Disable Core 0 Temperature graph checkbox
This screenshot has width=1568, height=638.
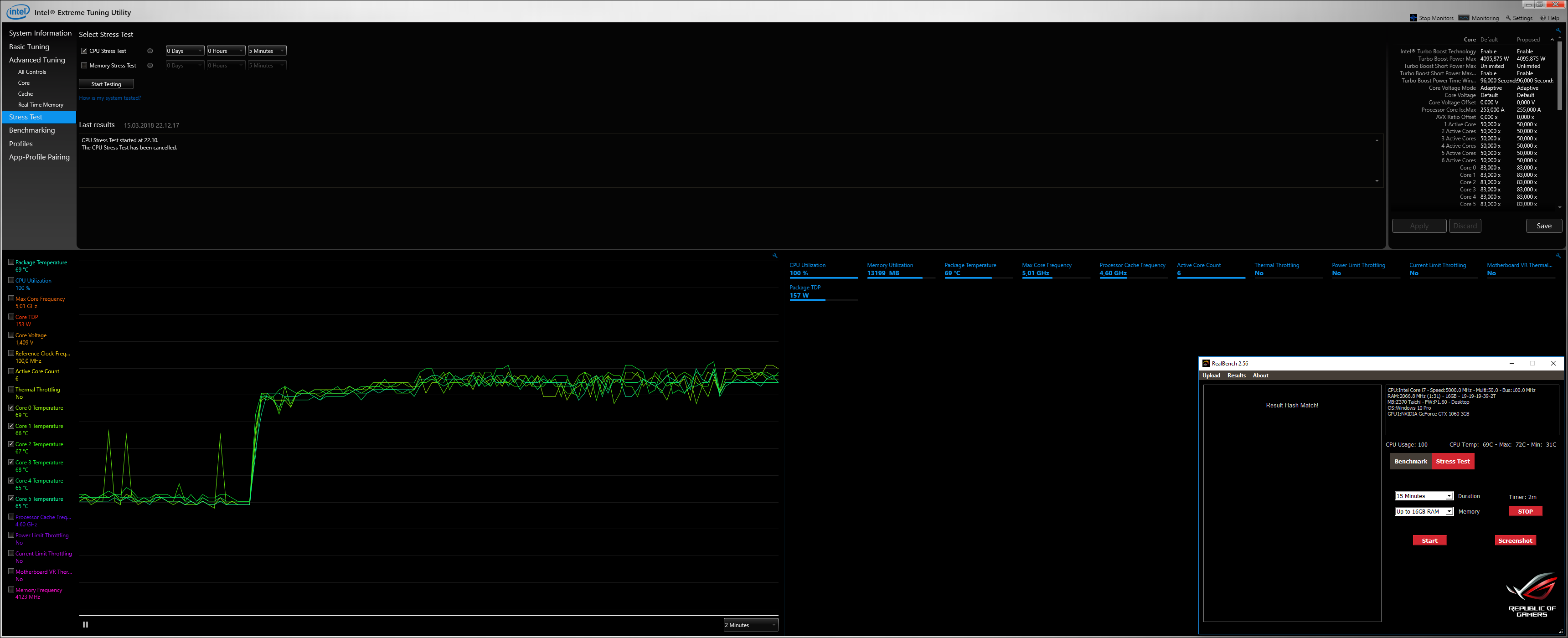[11, 407]
